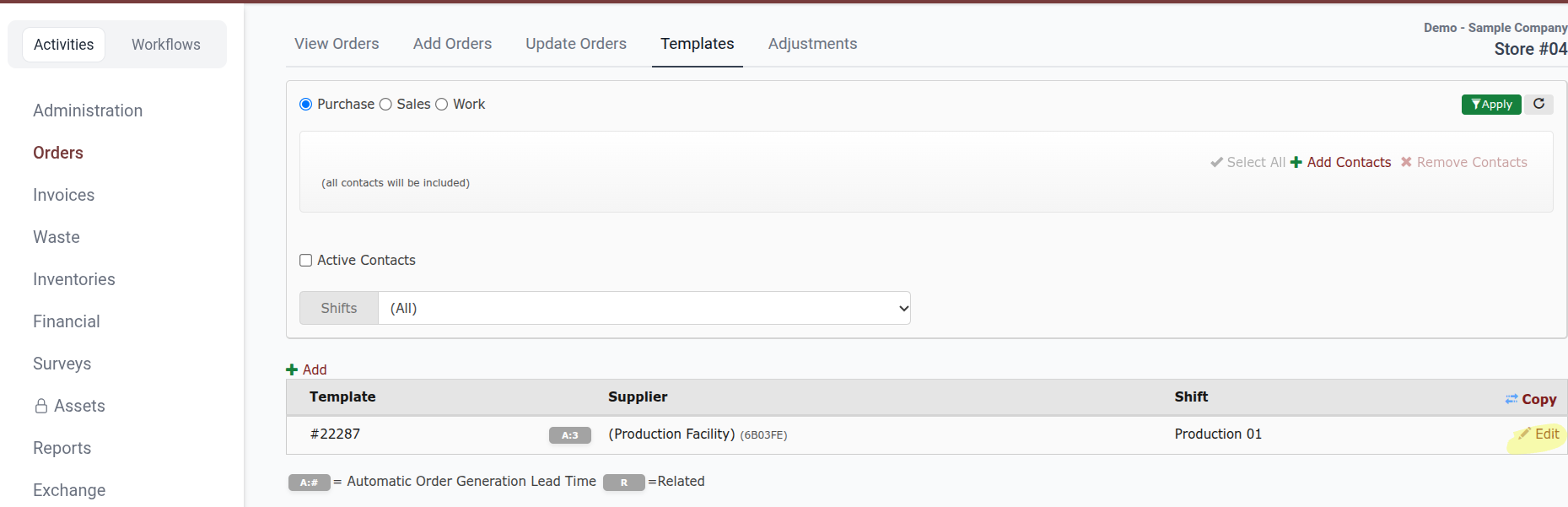
Task: Click the Add Contacts link
Action: pos(1349,162)
